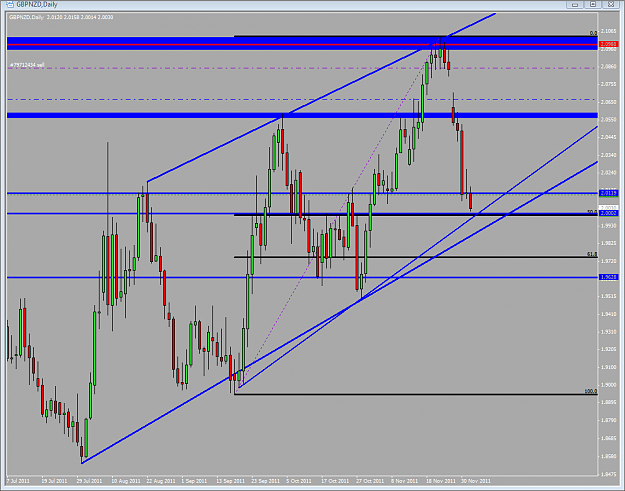625x491 pixels.
Task: Click the 1.8580 price scale label
Action: pyautogui.click(x=609, y=456)
